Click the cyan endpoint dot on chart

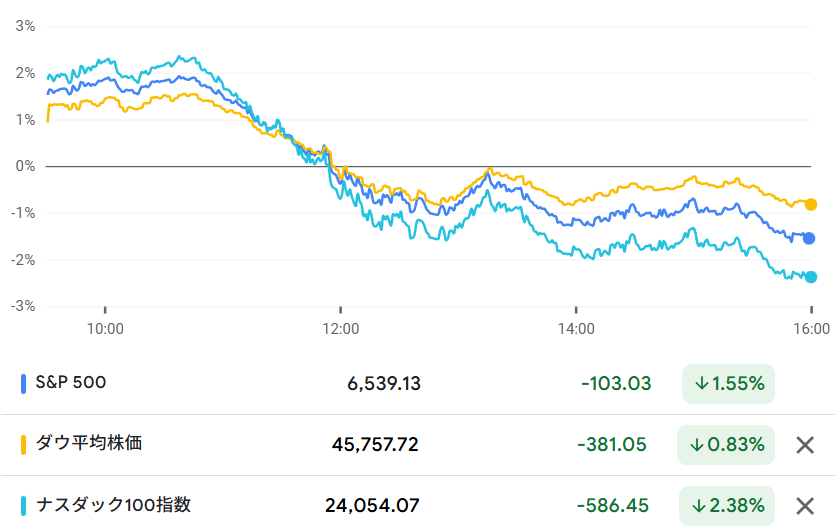coord(811,277)
